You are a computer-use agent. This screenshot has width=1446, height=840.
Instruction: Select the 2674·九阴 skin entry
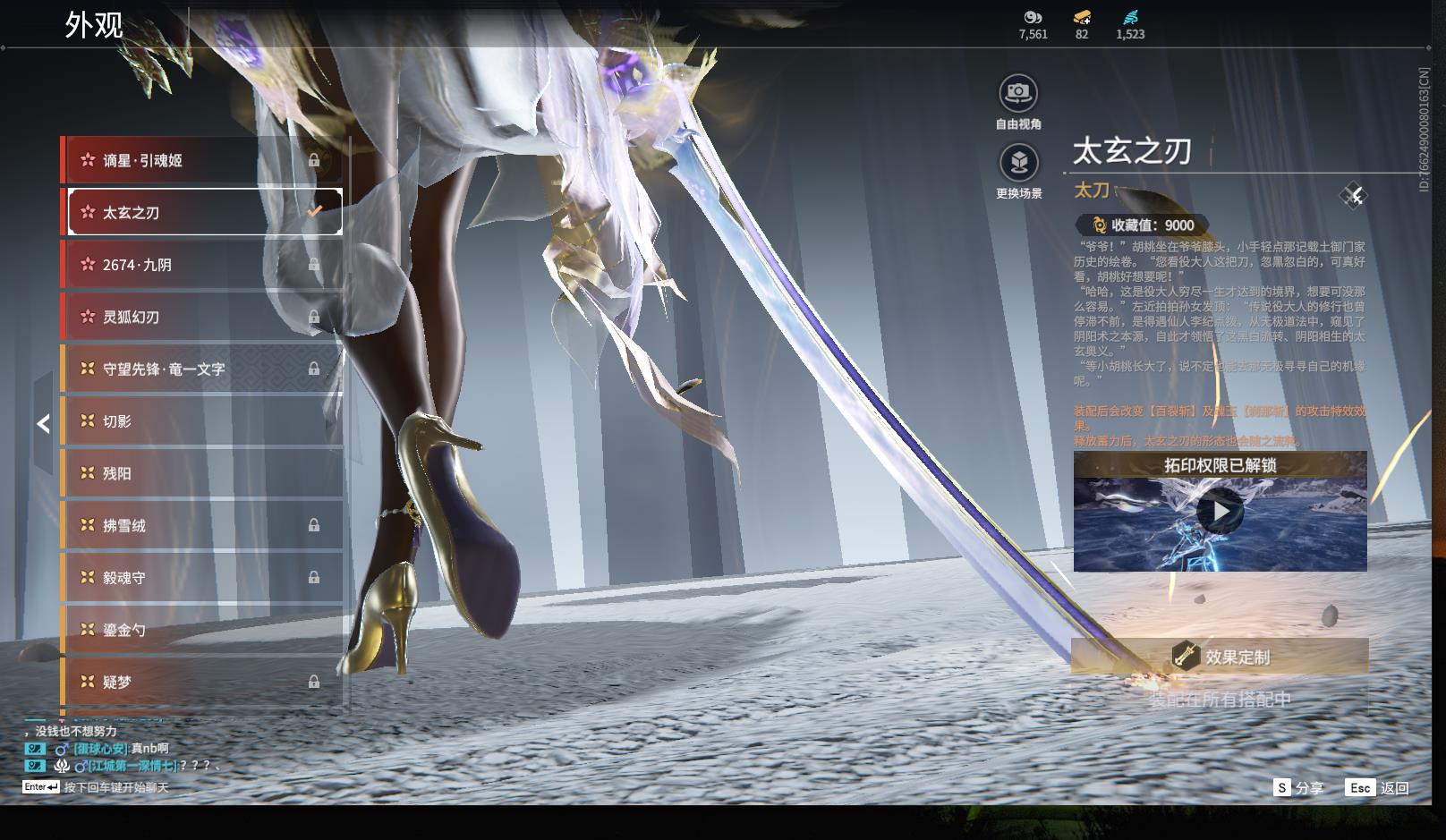(x=201, y=265)
